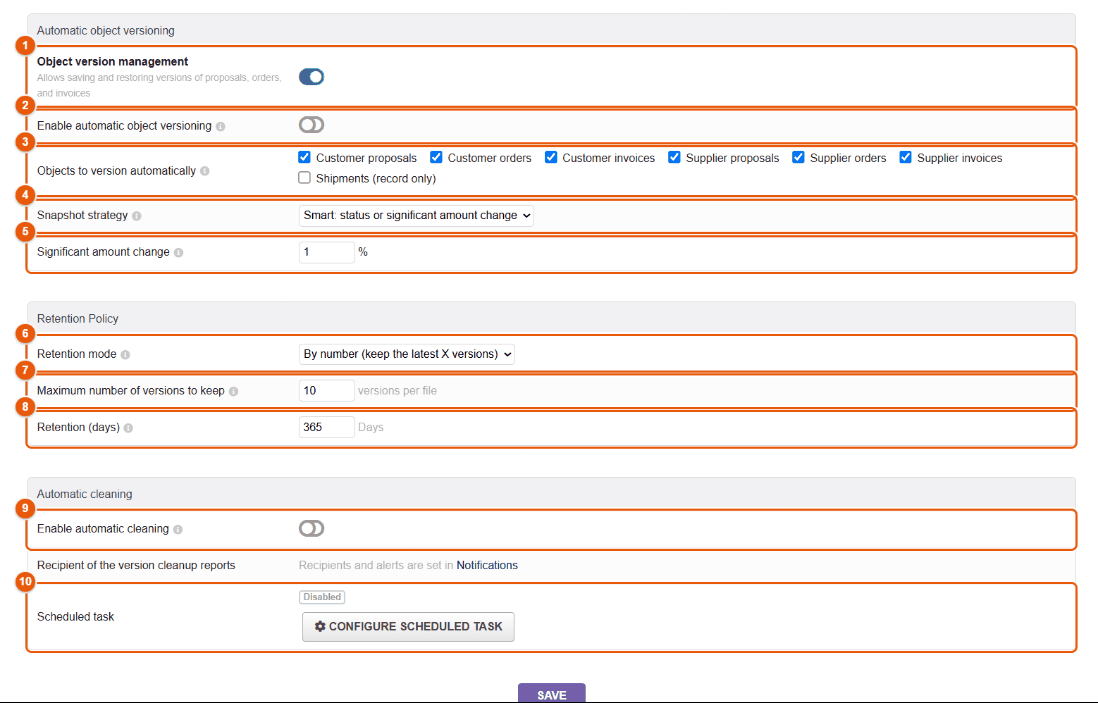Screen dimensions: 1098x703
Task: Click the 'Object version management' heading
Action: (x=113, y=62)
